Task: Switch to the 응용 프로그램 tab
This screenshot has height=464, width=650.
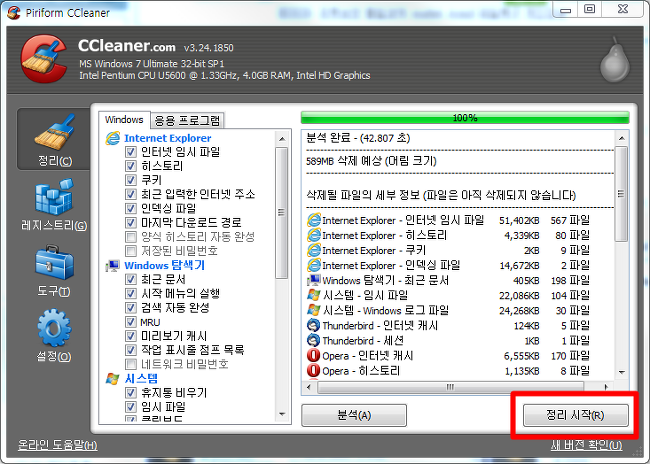Action: pyautogui.click(x=187, y=121)
